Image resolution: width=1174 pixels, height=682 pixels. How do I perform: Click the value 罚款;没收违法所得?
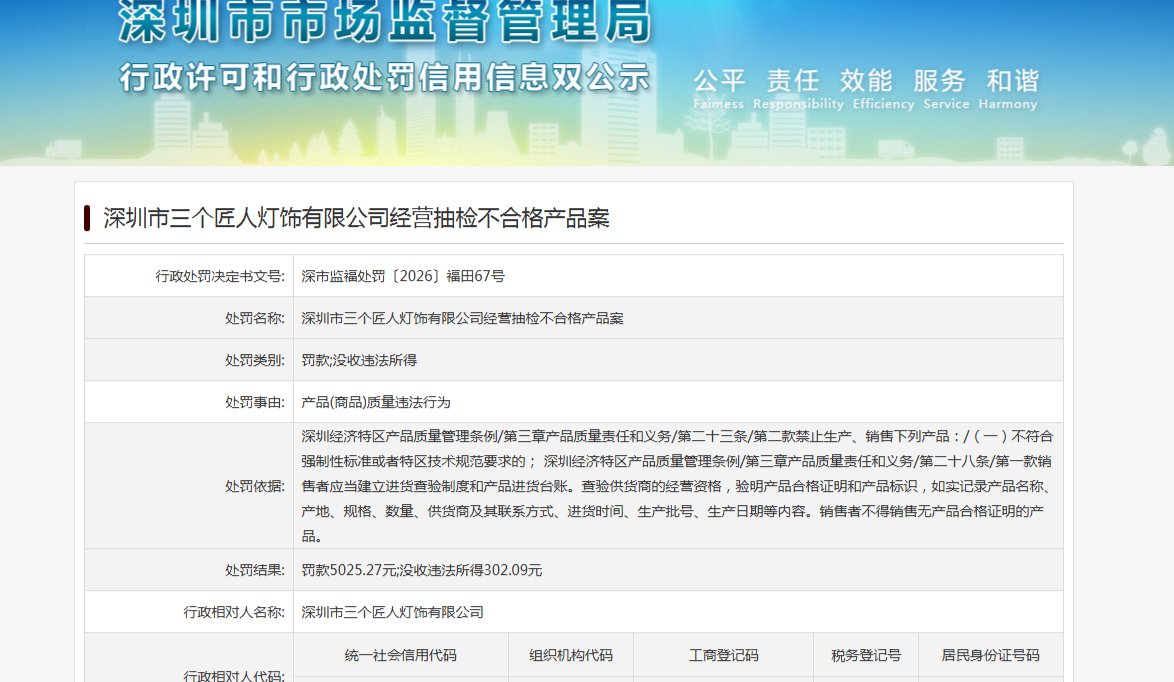pos(359,360)
